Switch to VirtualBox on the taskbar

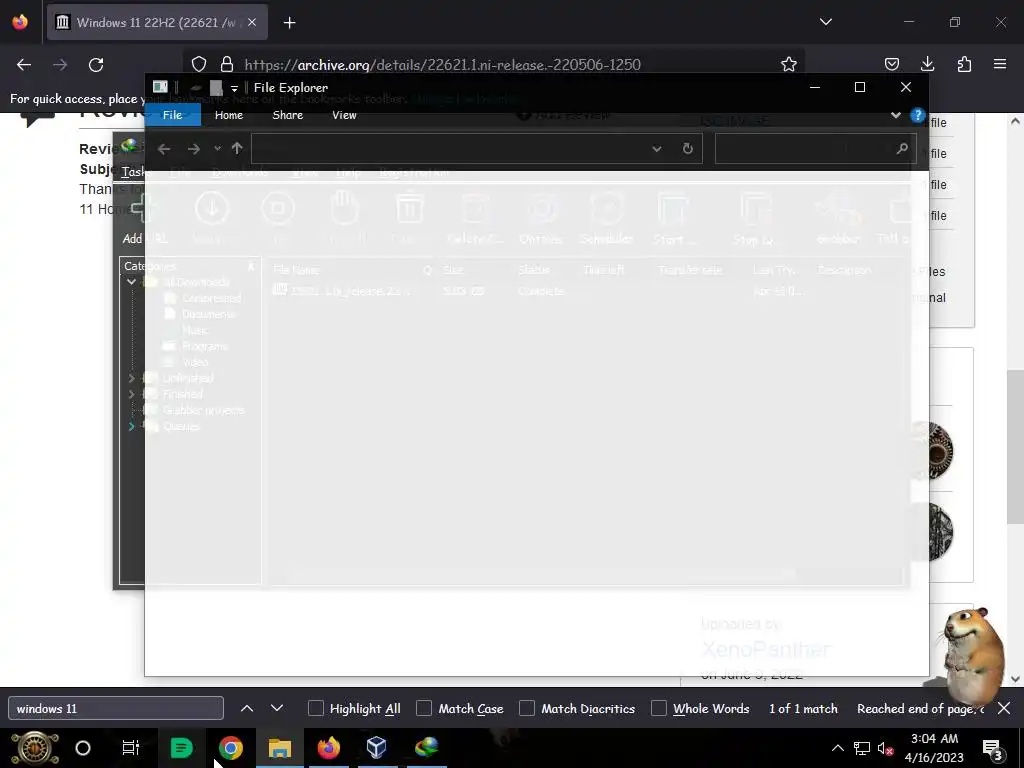pos(377,747)
